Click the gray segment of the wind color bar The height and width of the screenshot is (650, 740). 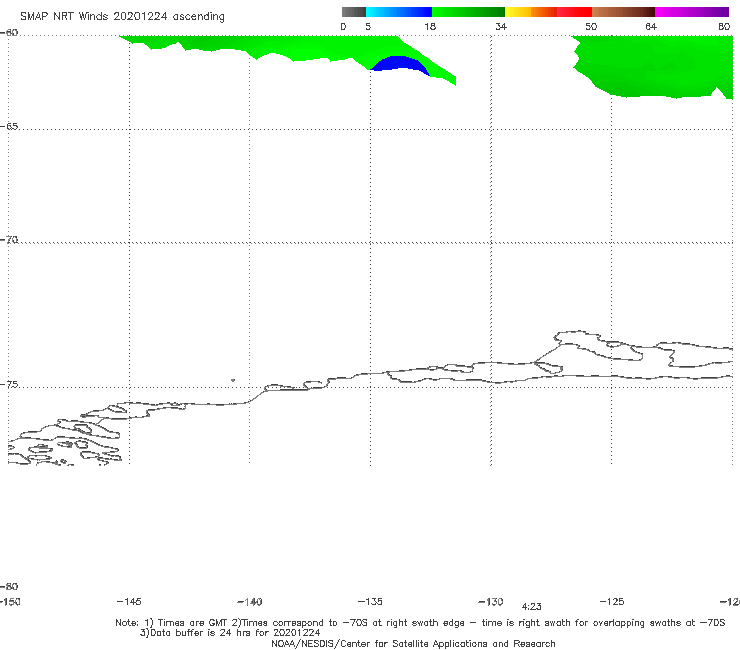[x=353, y=12]
